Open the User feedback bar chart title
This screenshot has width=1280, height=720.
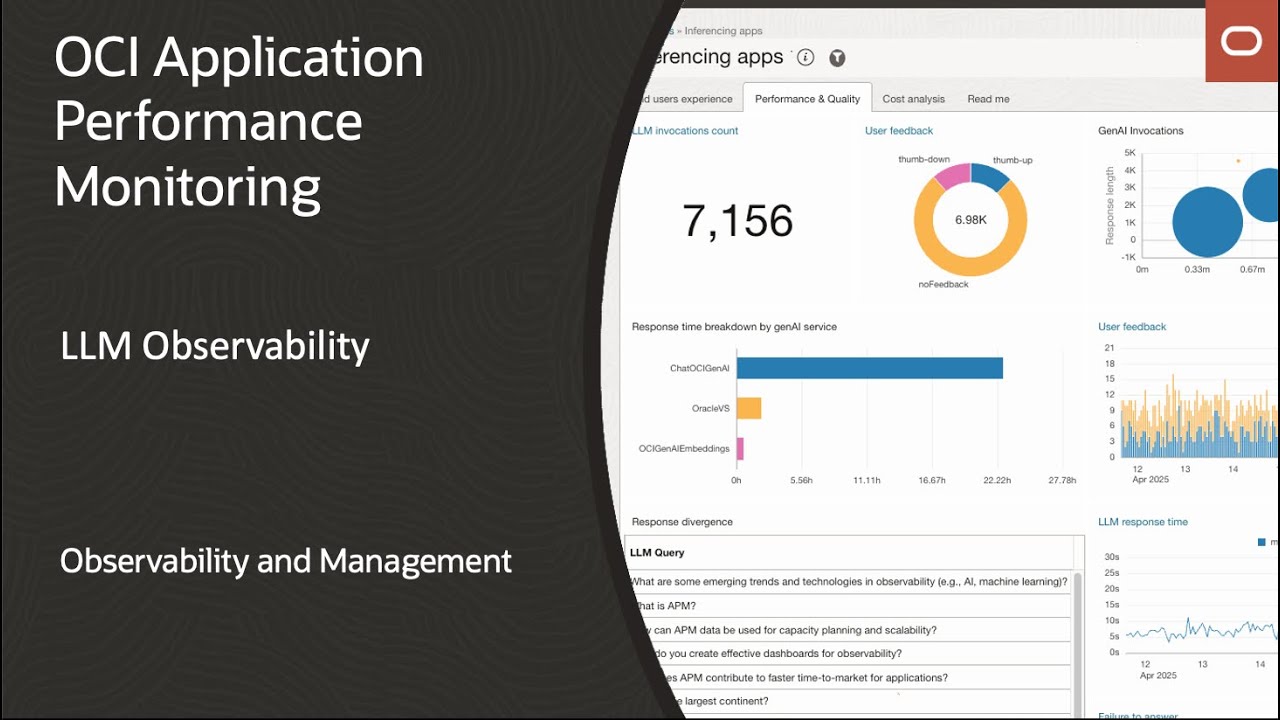click(1132, 327)
